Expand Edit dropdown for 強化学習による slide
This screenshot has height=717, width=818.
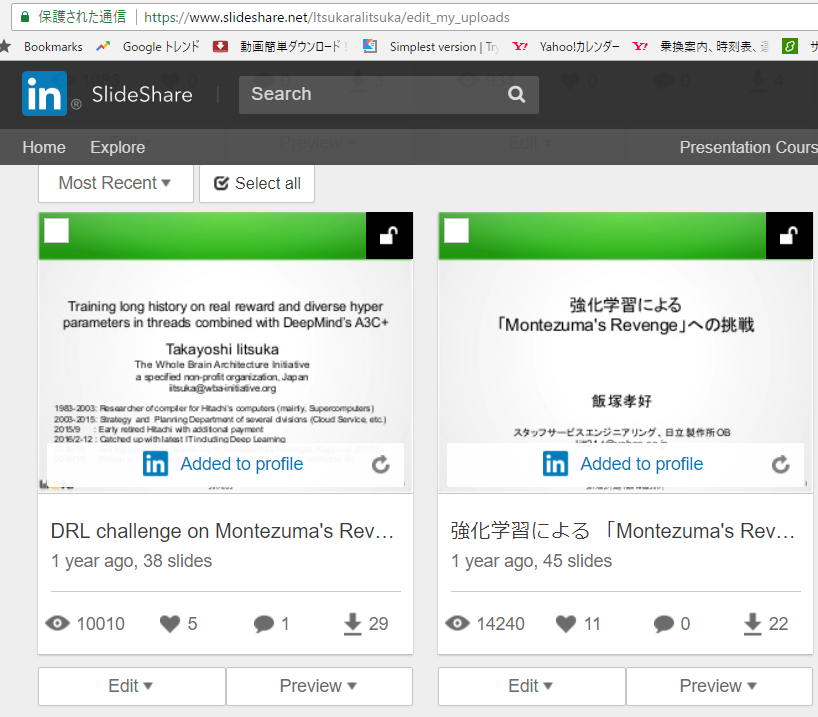[532, 686]
